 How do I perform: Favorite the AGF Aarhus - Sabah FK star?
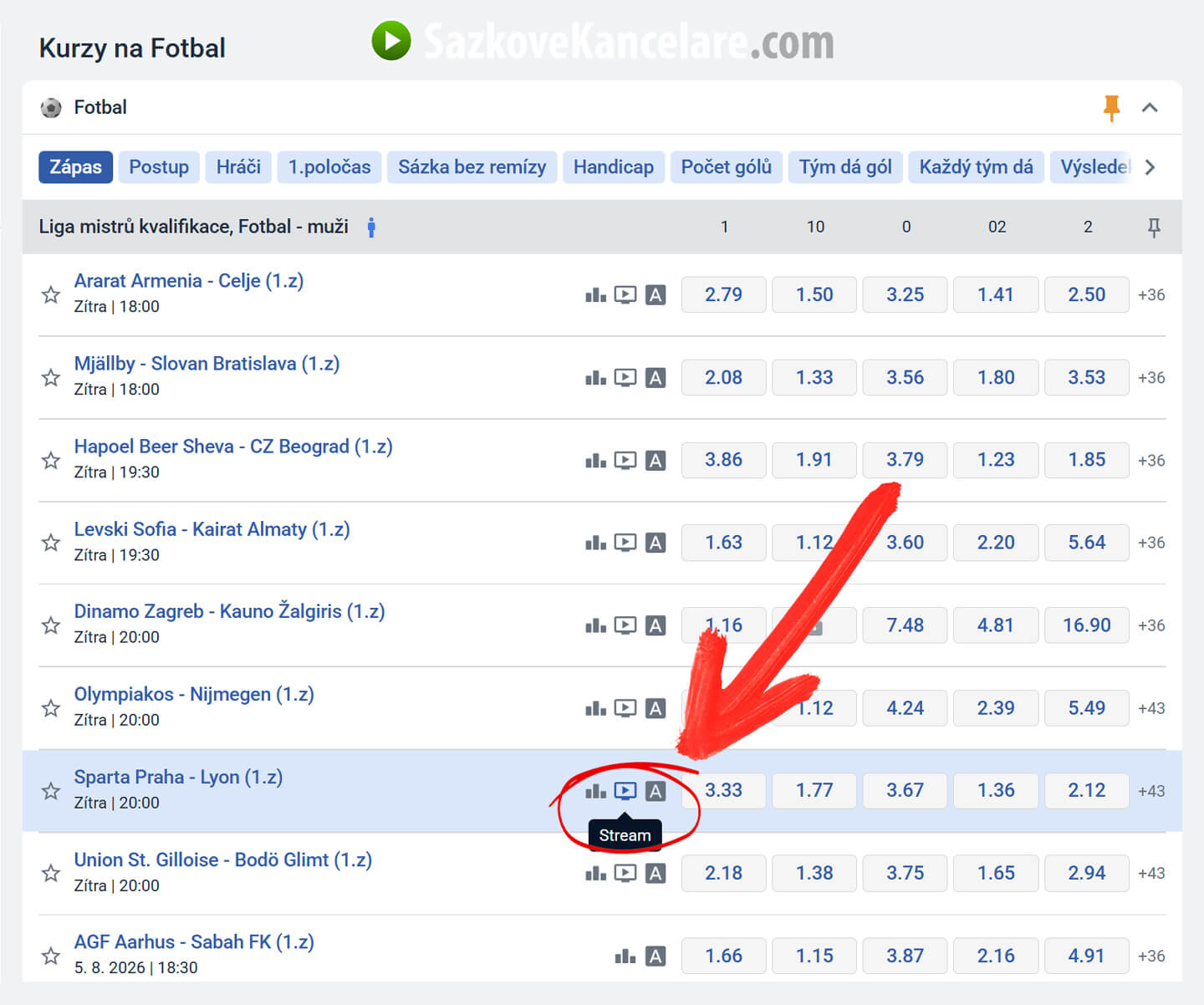click(x=51, y=956)
